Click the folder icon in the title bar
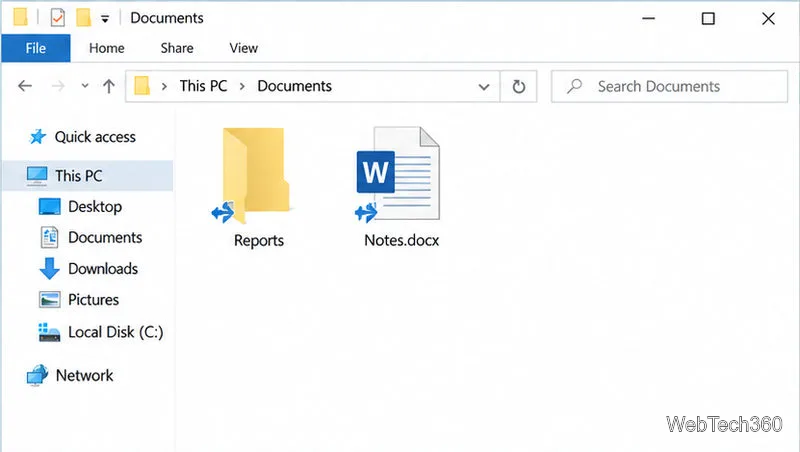 pyautogui.click(x=20, y=17)
